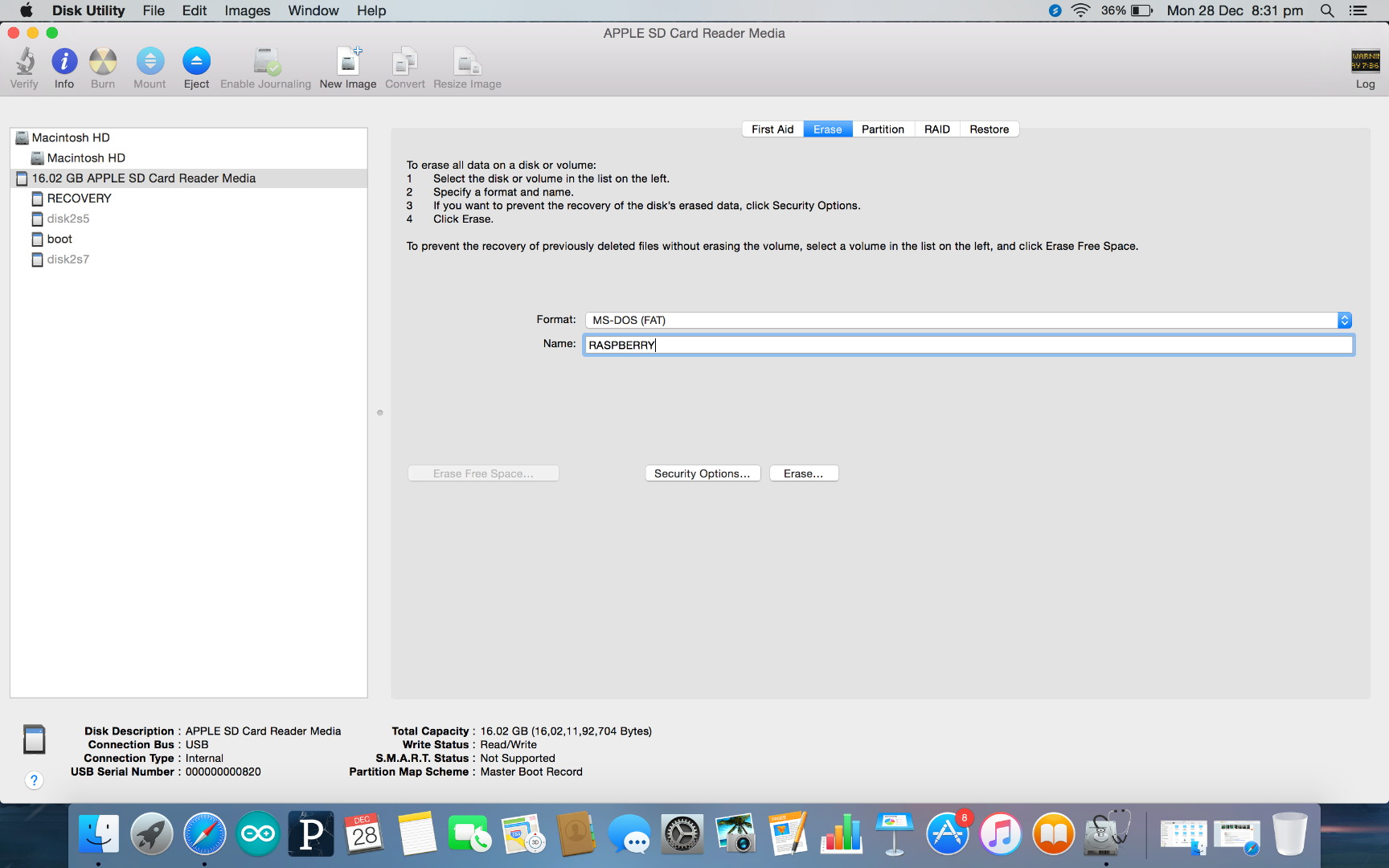Open the Apple menu
The width and height of the screenshot is (1389, 868).
point(26,10)
